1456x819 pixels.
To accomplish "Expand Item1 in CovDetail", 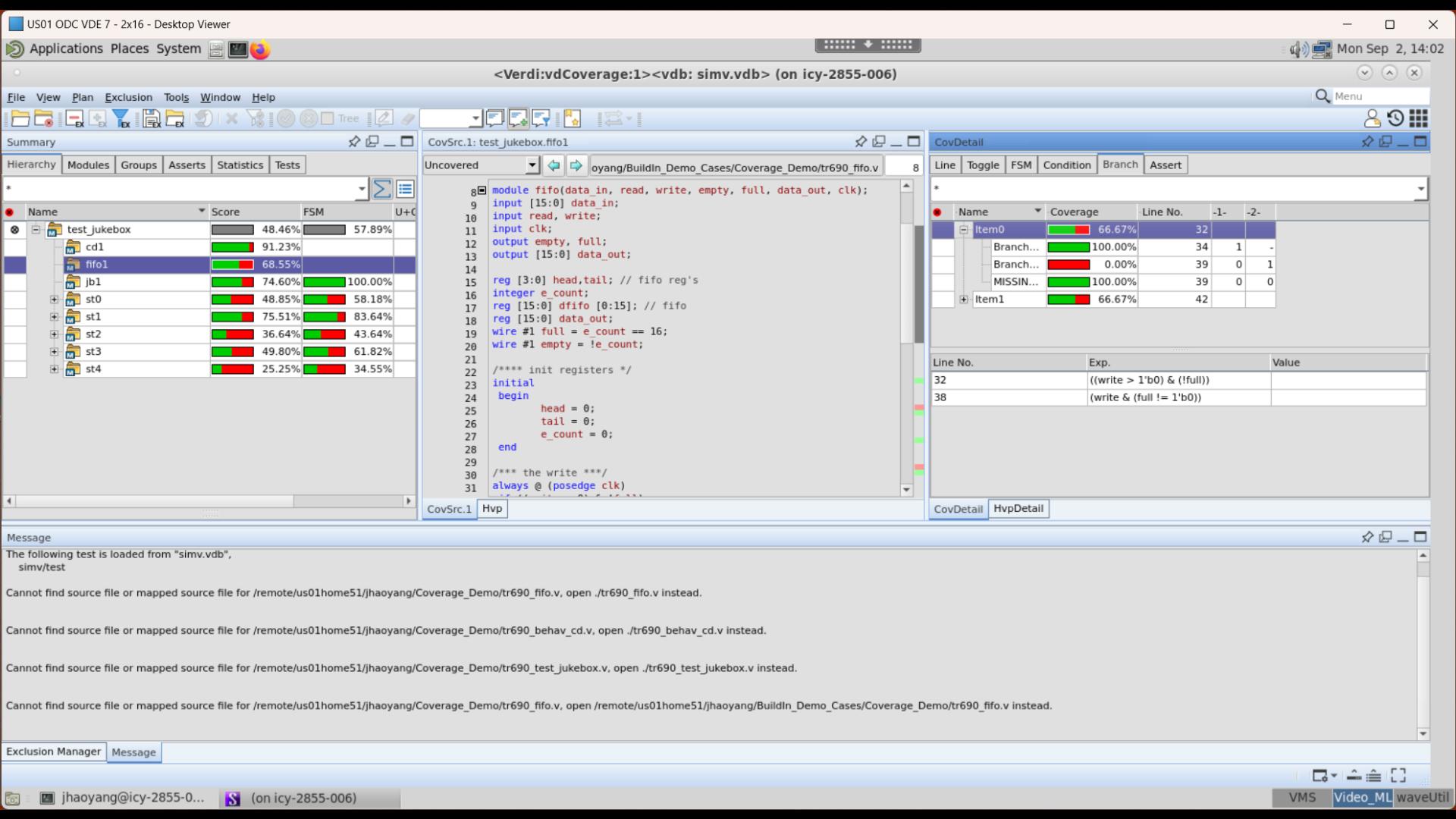I will pos(964,300).
